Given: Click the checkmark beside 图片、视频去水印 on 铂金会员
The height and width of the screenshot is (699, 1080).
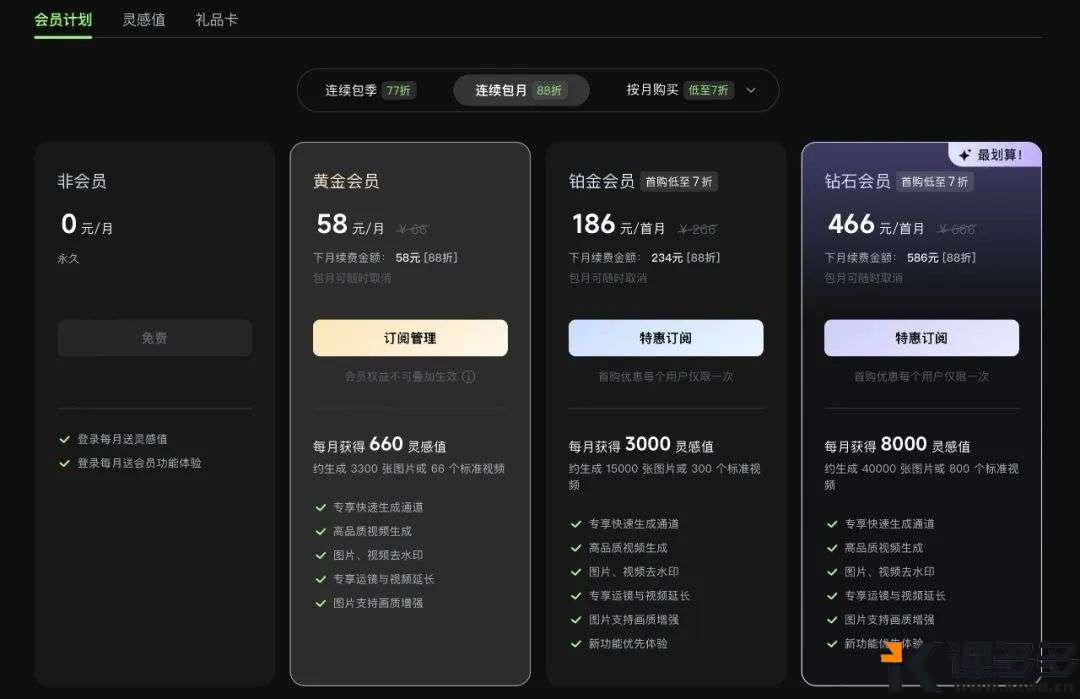Looking at the screenshot, I should (575, 572).
